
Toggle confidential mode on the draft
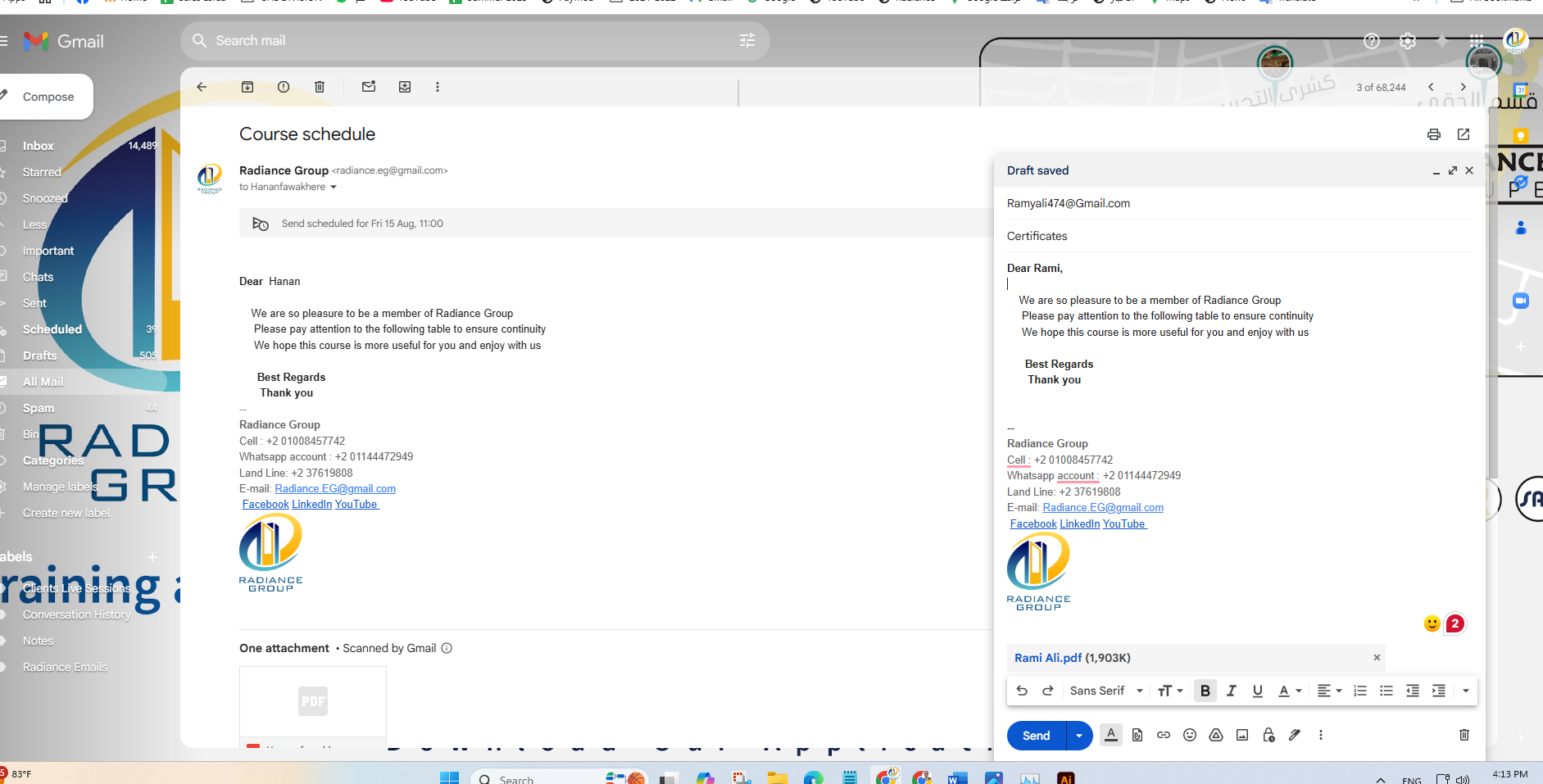pyautogui.click(x=1268, y=735)
